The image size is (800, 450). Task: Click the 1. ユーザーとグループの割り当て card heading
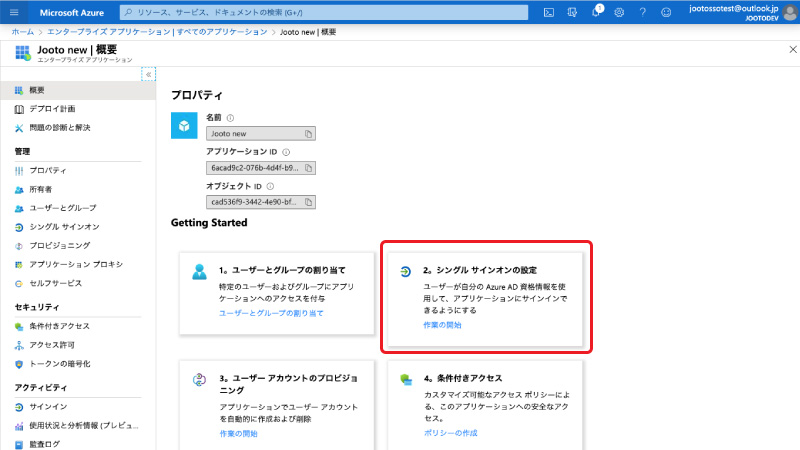pos(282,270)
